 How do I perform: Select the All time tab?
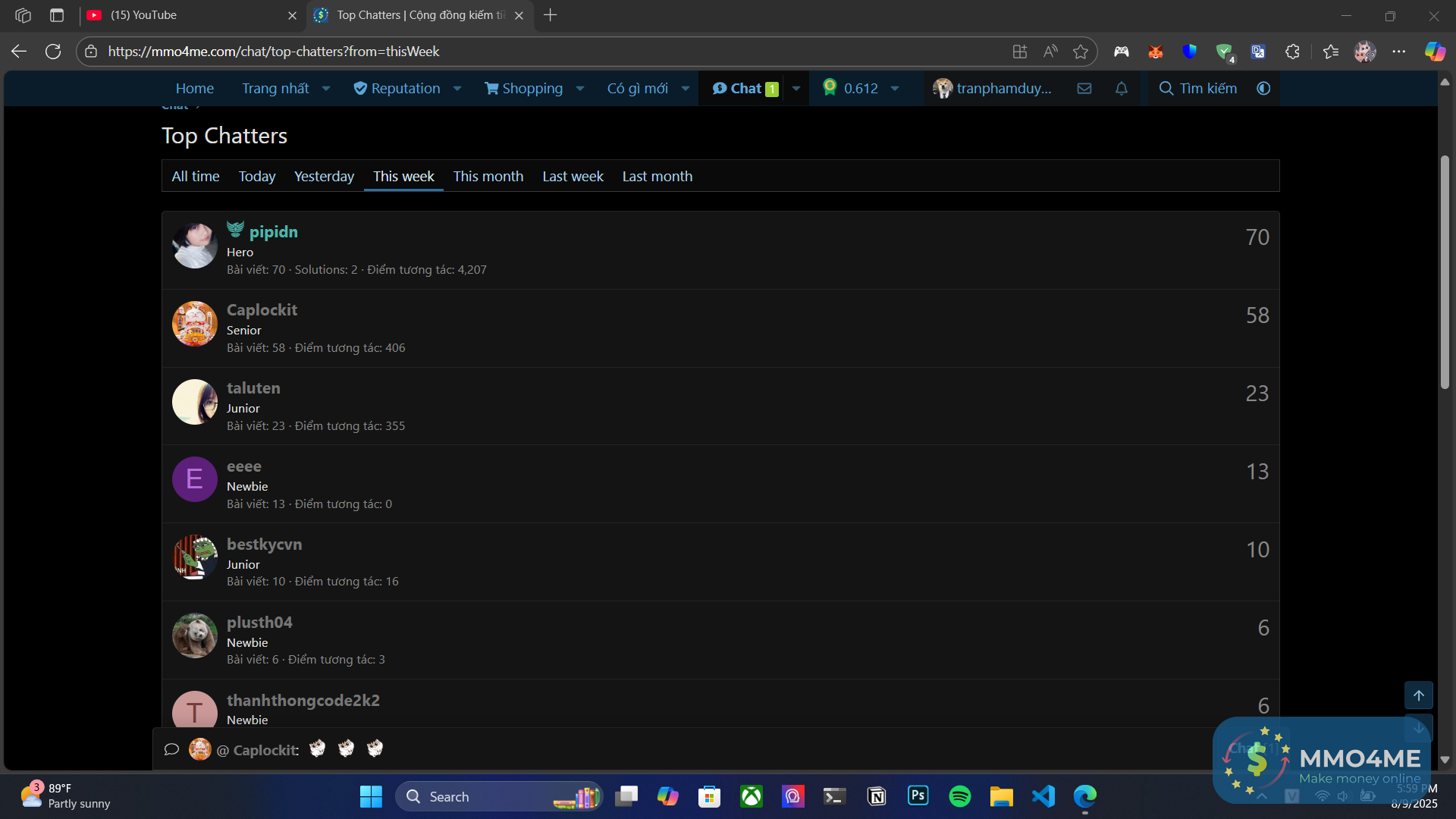196,177
